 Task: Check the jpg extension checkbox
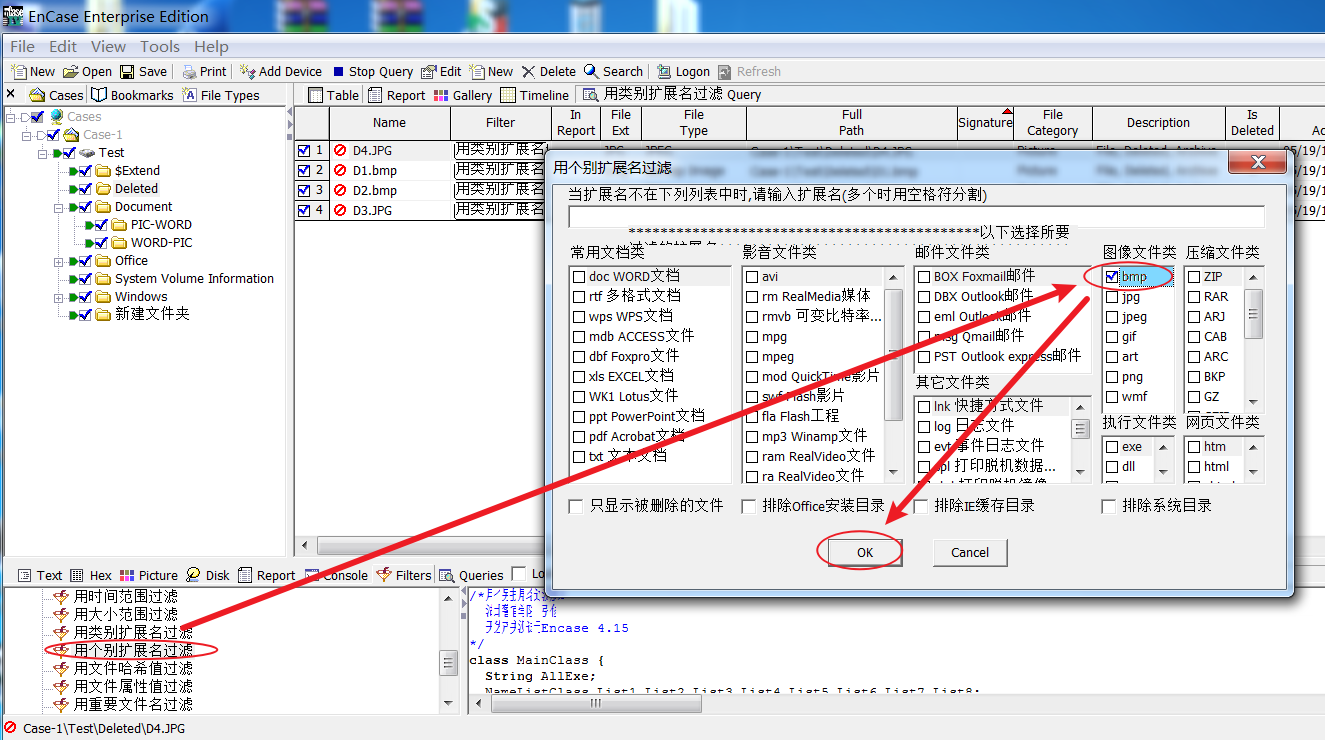(1112, 296)
